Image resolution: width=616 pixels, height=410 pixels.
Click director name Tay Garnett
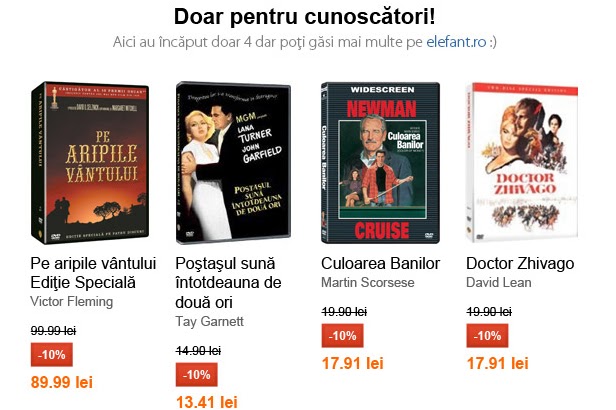coord(209,321)
